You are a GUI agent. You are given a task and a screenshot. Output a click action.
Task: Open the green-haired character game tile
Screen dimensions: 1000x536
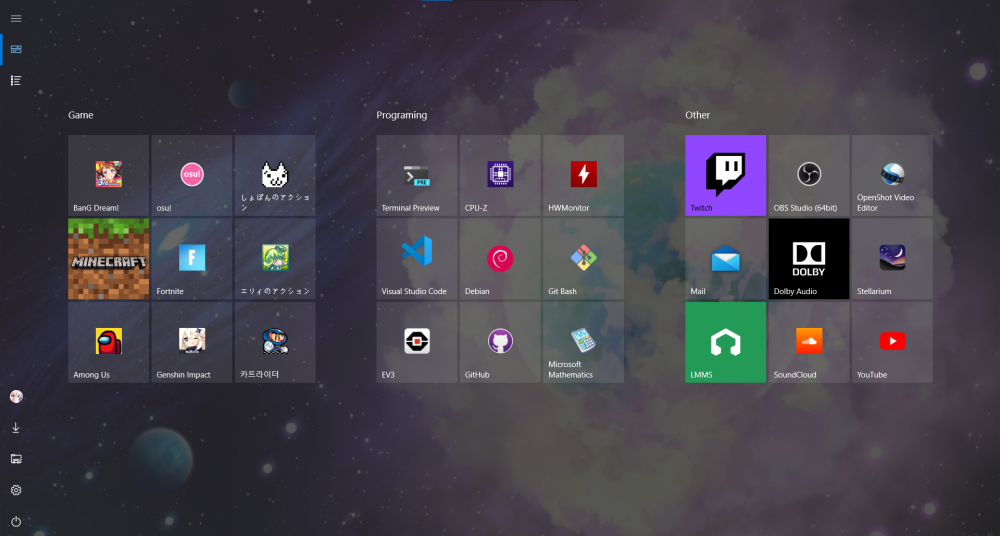275,258
